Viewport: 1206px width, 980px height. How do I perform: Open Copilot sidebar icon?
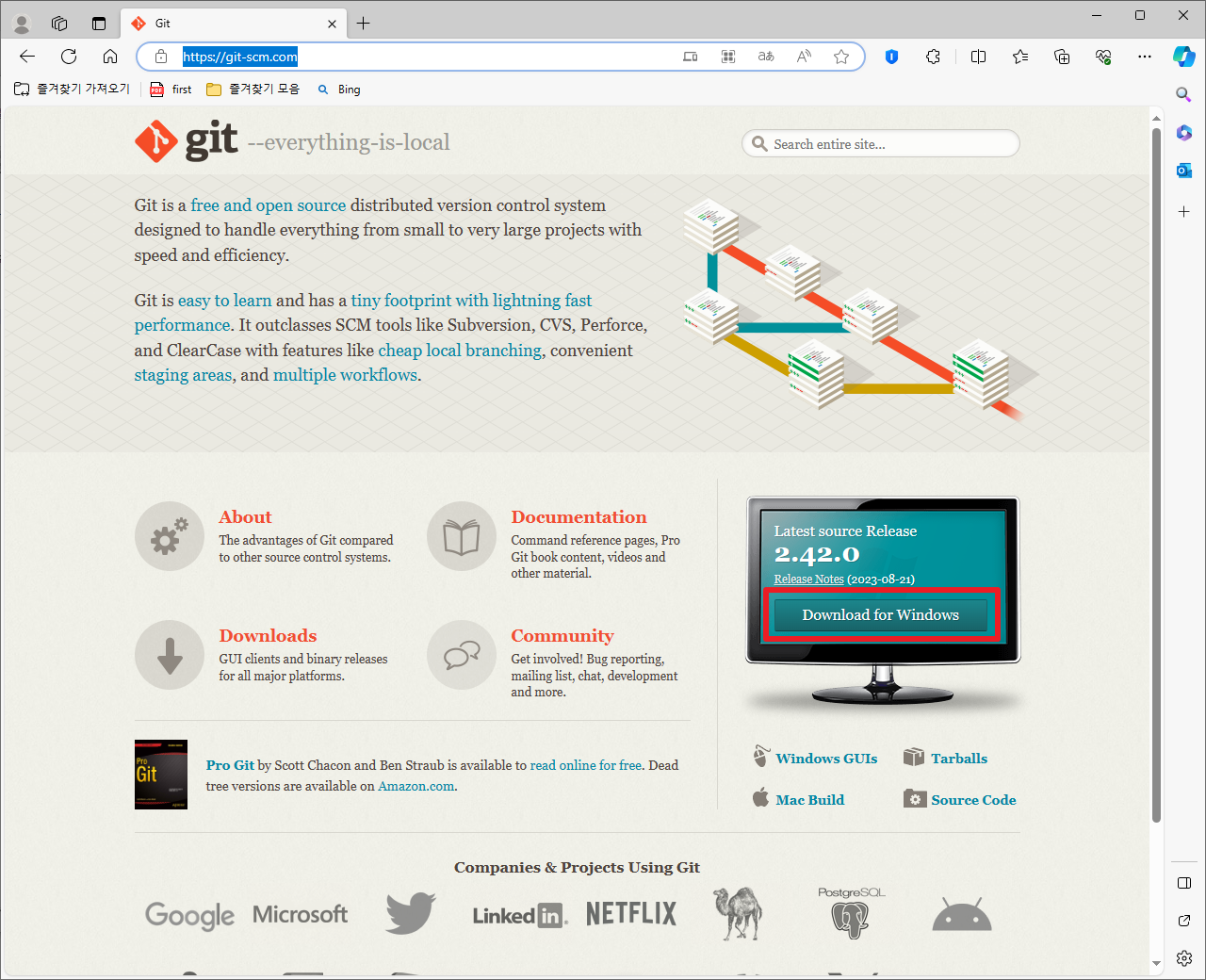coord(1184,57)
